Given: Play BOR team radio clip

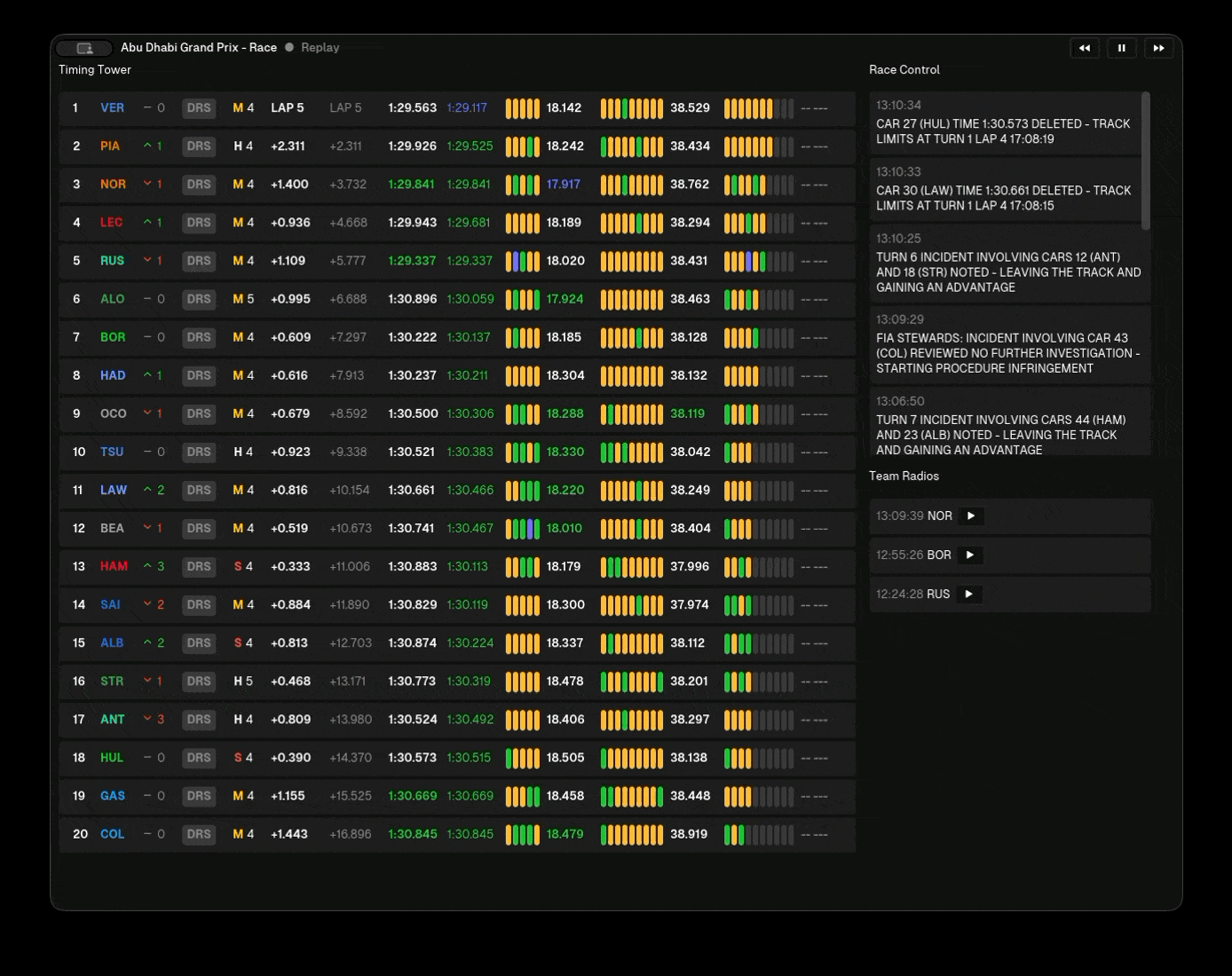Looking at the screenshot, I should (x=970, y=555).
